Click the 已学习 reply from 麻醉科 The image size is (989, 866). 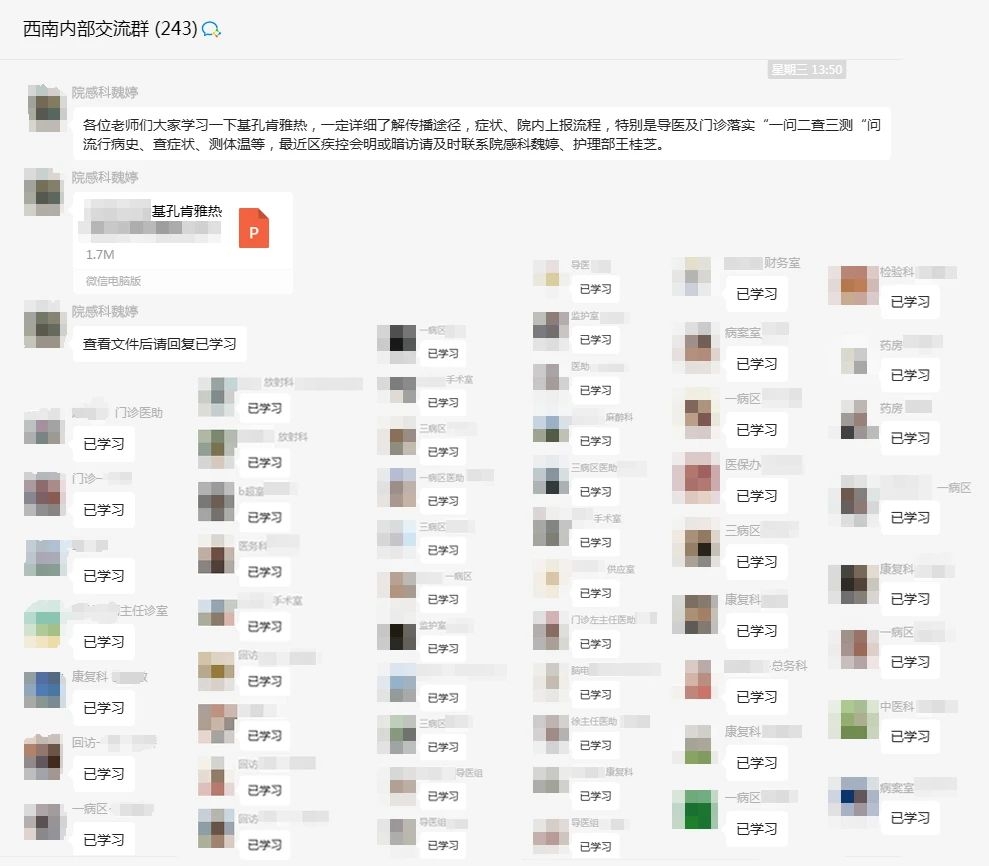595,441
